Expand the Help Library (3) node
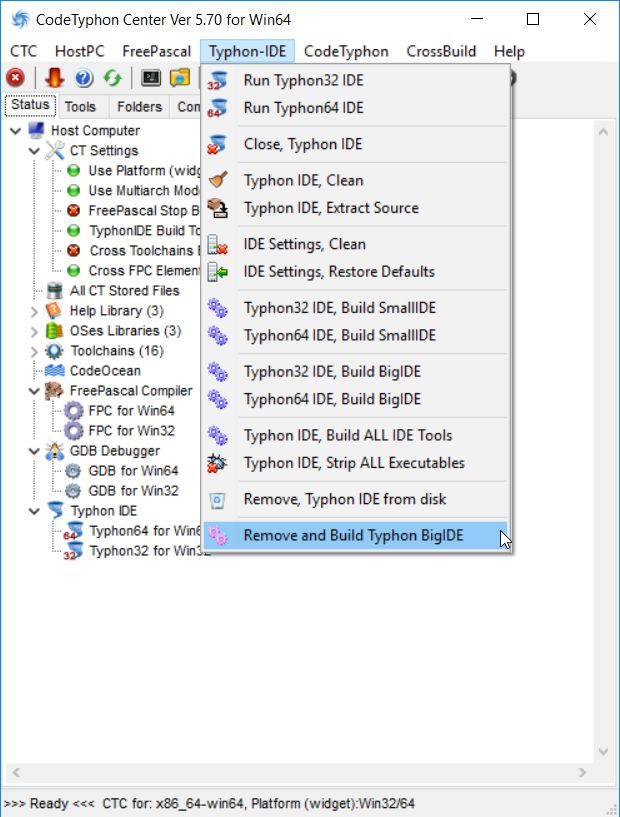The height and width of the screenshot is (817, 620). click(35, 311)
